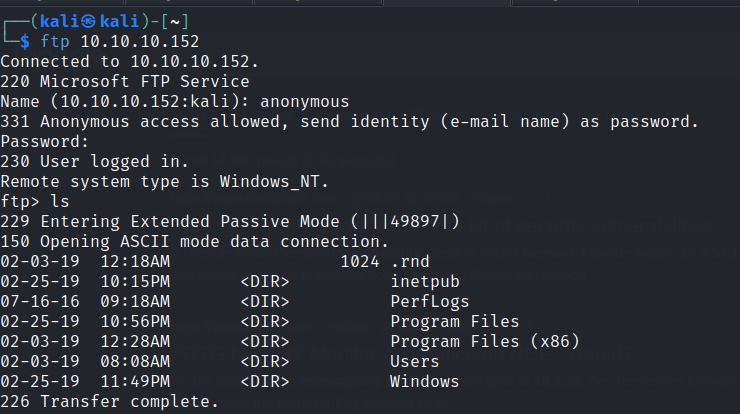The image size is (740, 414).
Task: Click the 'ftp 10.10.10.152' command text
Action: (120, 41)
